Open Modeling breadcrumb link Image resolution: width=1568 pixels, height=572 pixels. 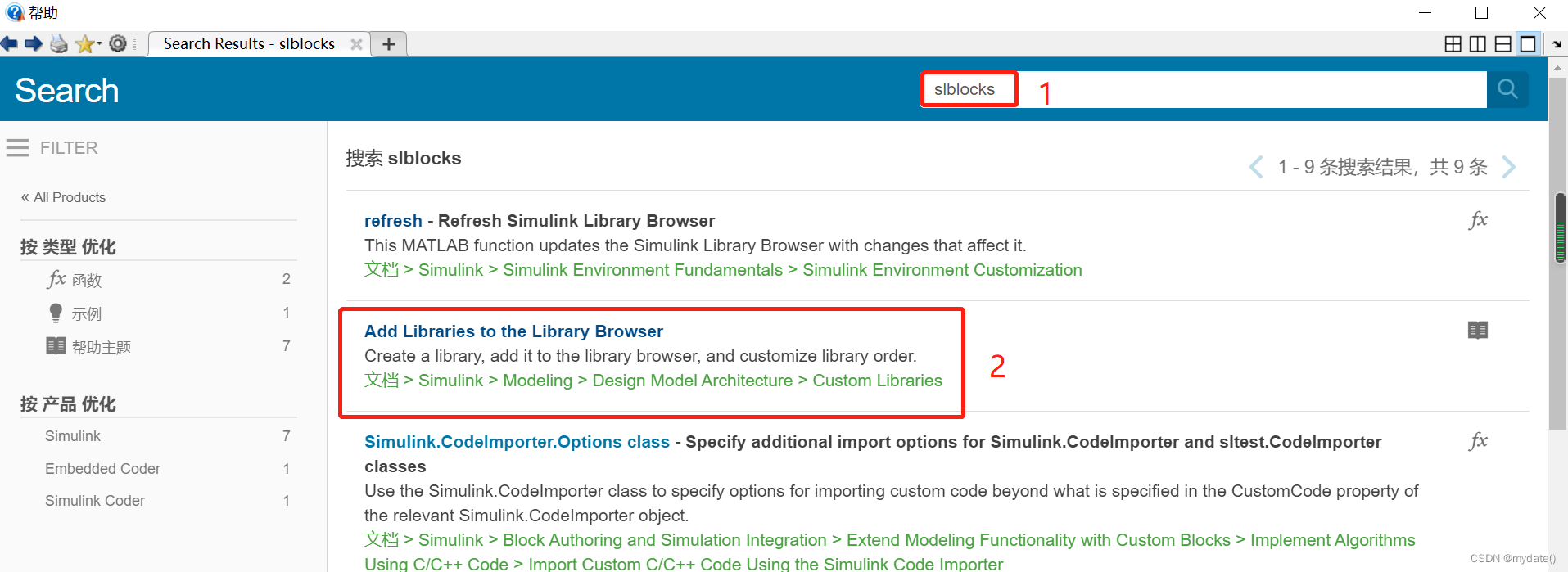pyautogui.click(x=538, y=381)
